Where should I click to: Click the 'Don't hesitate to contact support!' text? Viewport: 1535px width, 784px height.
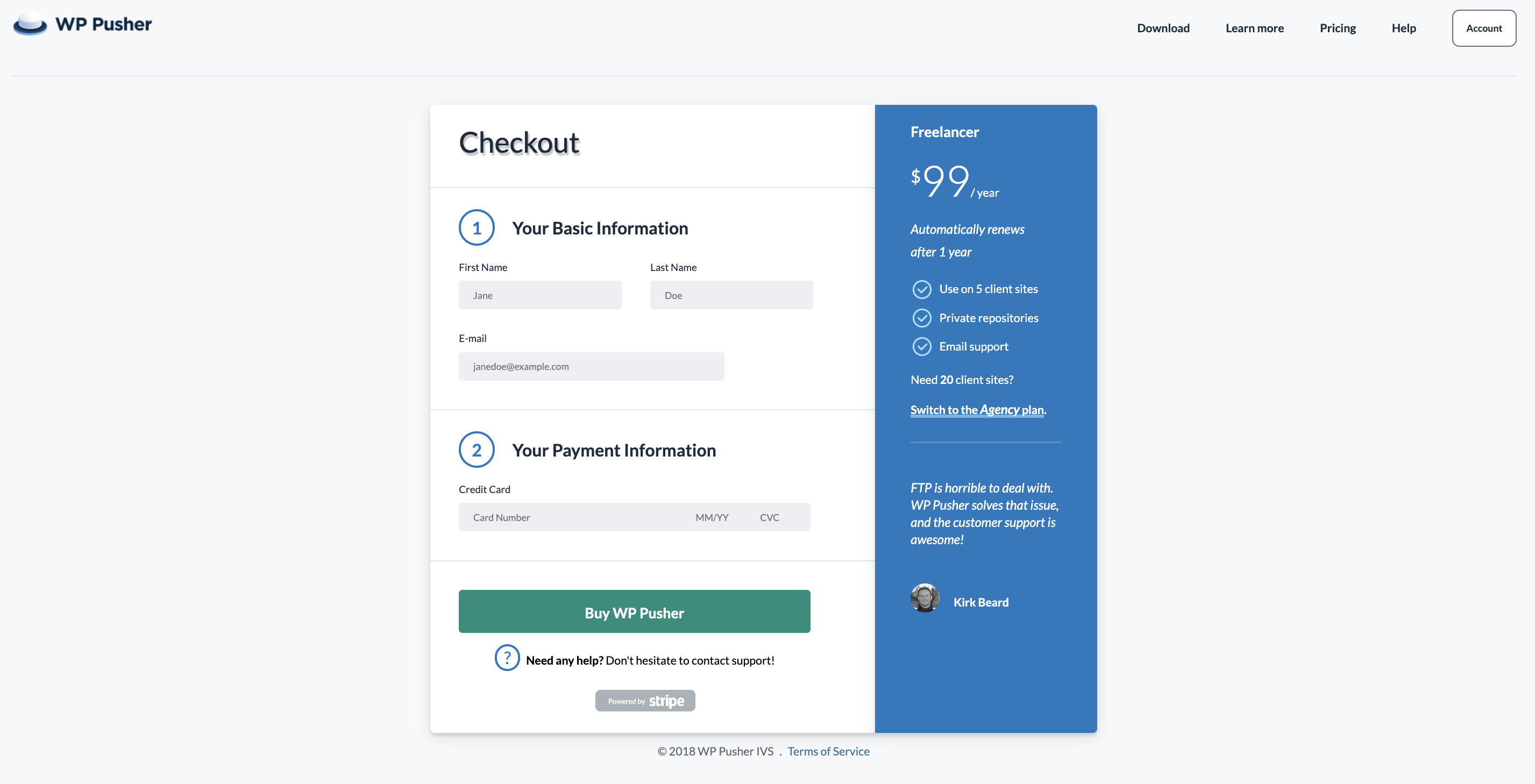pos(690,660)
